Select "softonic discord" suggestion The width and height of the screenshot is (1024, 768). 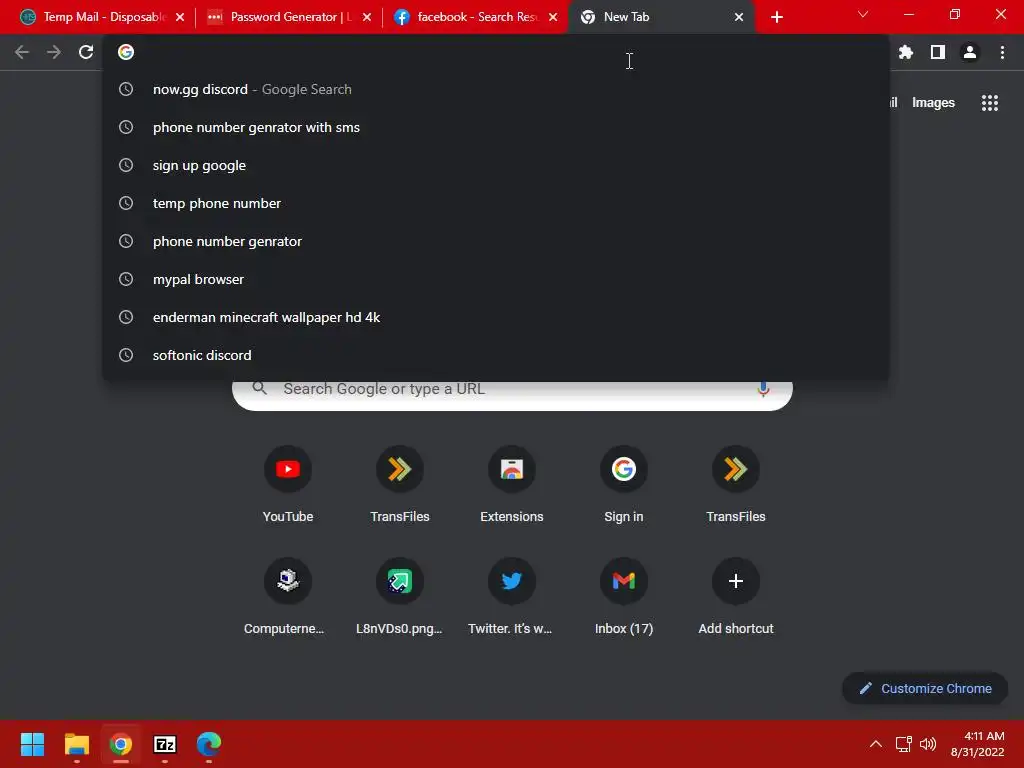496,355
